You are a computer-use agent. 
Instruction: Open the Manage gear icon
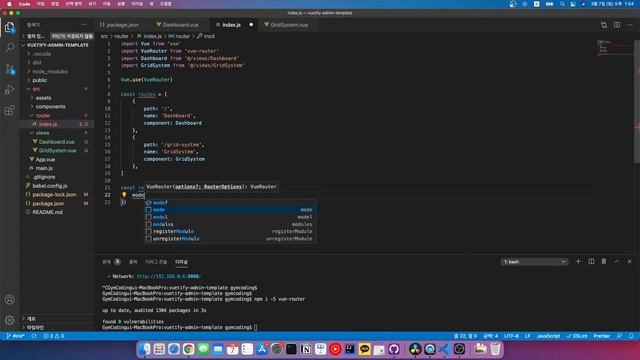point(10,320)
